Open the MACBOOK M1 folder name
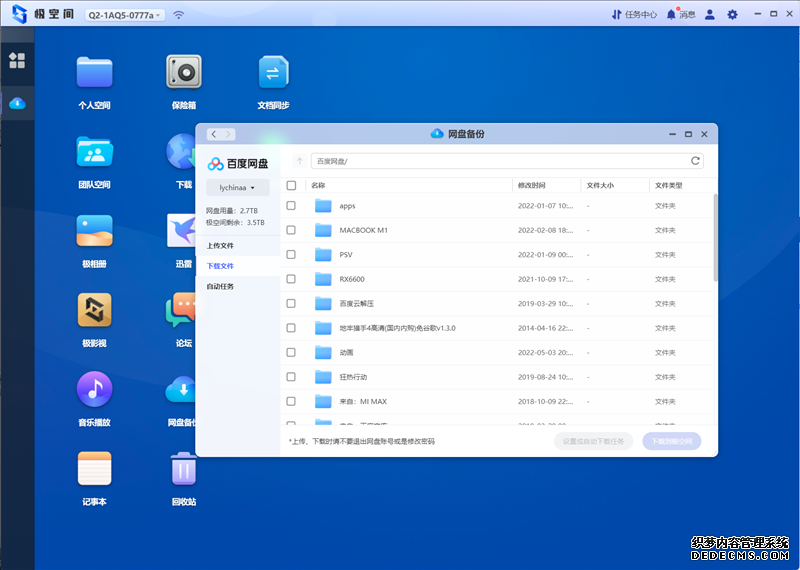Viewport: 800px width, 570px height. point(363,230)
